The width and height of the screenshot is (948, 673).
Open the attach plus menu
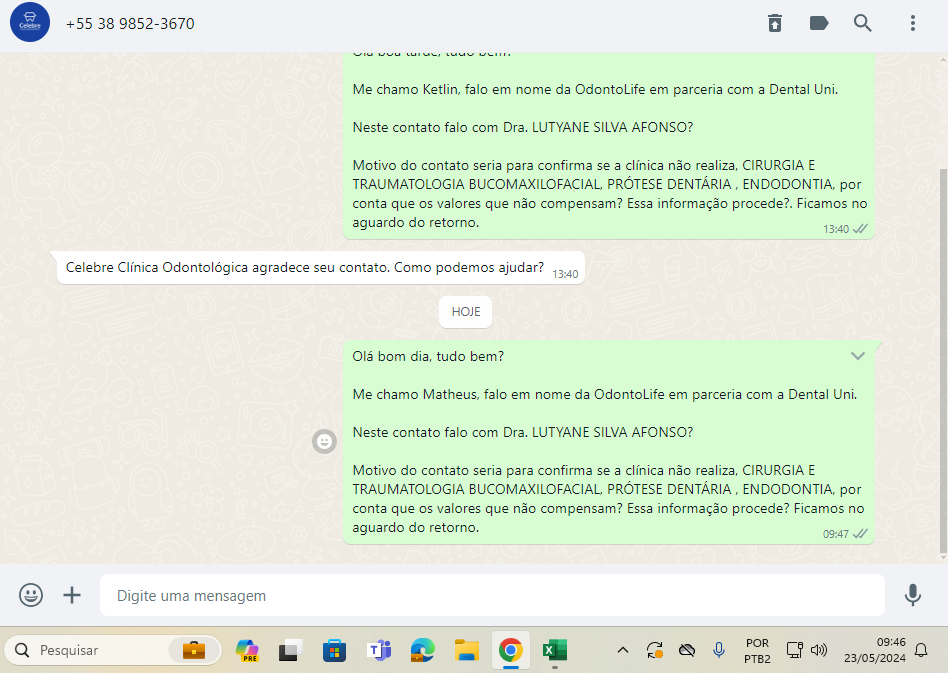72,595
